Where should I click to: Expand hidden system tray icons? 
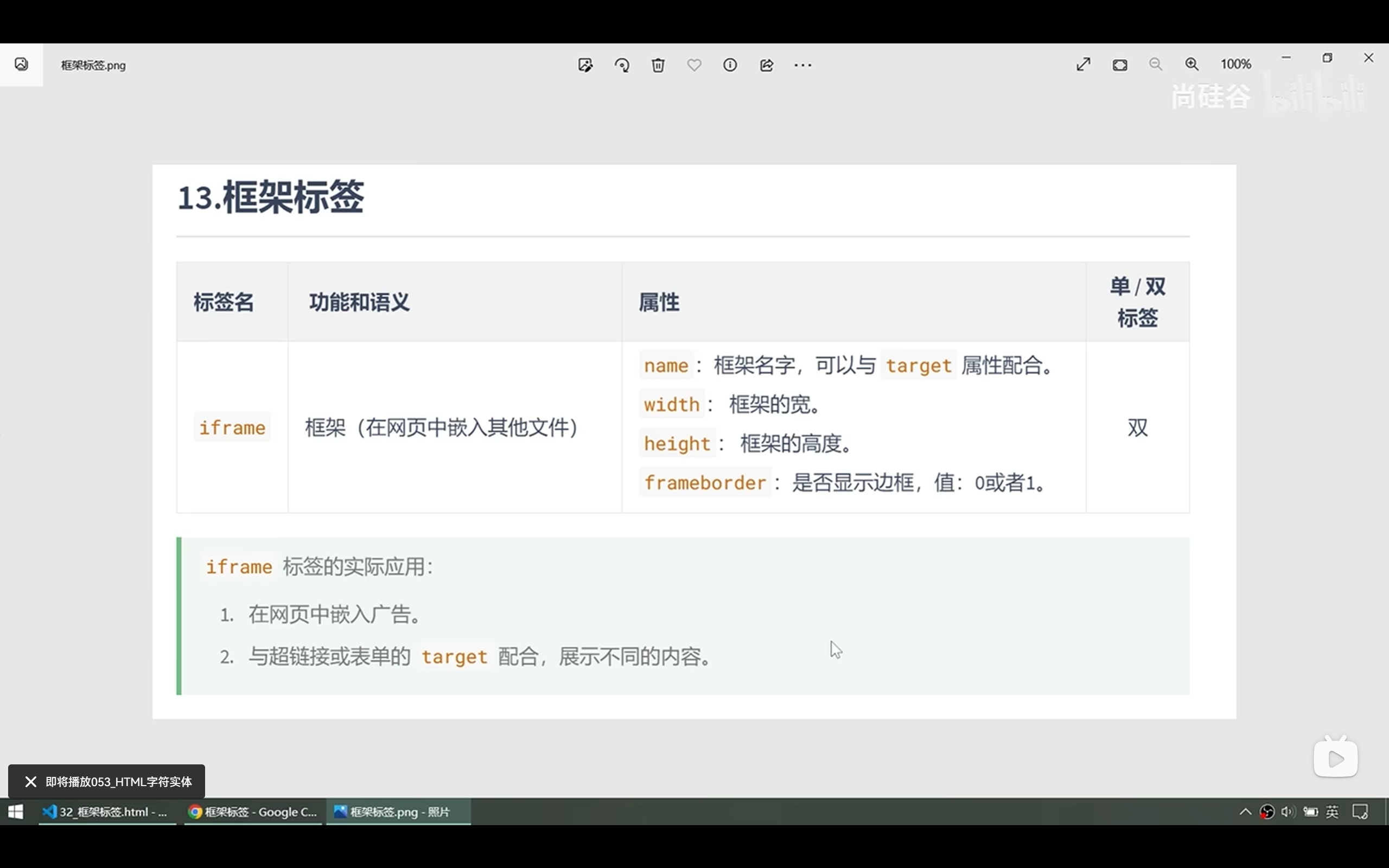1245,811
